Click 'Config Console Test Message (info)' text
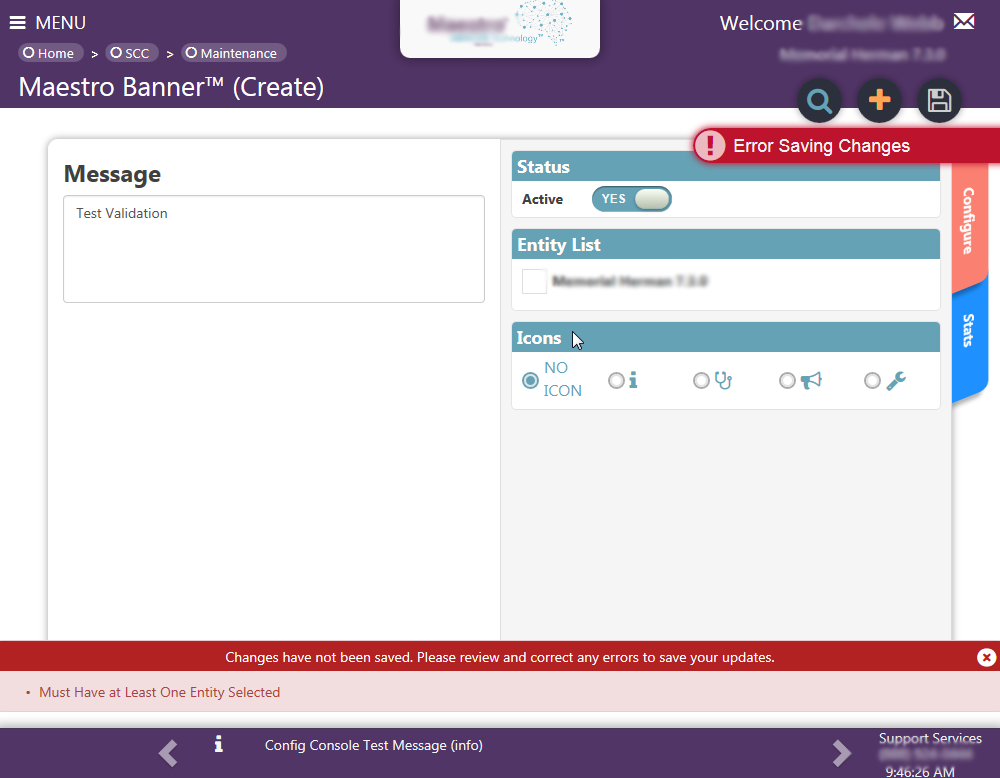The image size is (1000, 778). pyautogui.click(x=374, y=745)
